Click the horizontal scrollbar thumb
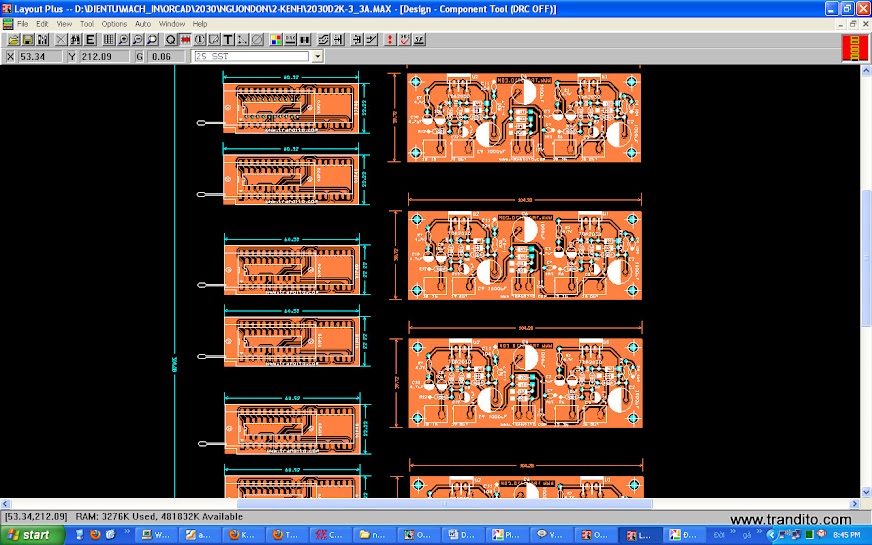The height and width of the screenshot is (545, 872). (x=444, y=504)
